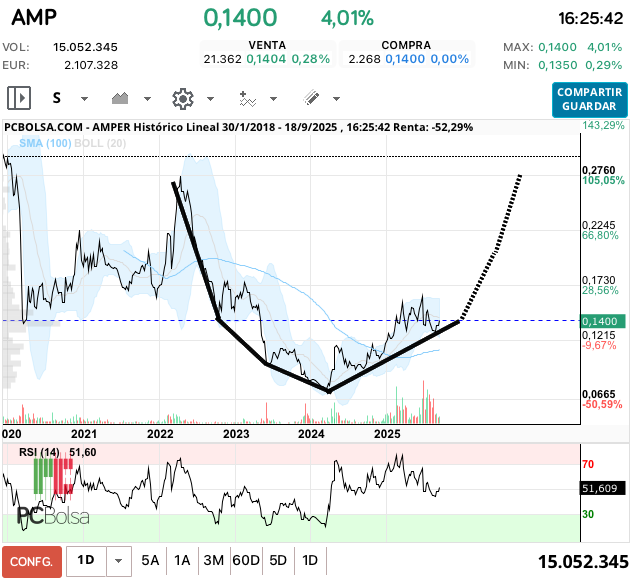
Task: Select the area chart type icon
Action: click(120, 98)
